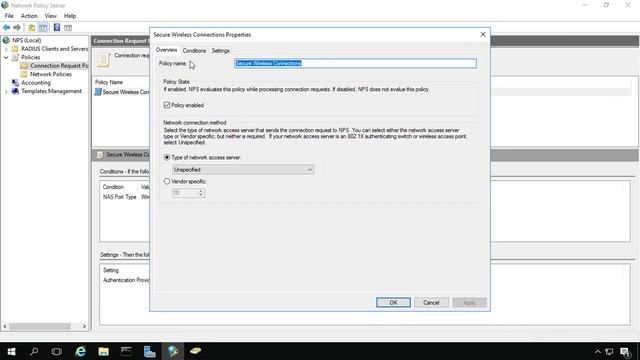Click the Policy Name column header
Image resolution: width=640 pixels, height=360 pixels.
(x=109, y=82)
